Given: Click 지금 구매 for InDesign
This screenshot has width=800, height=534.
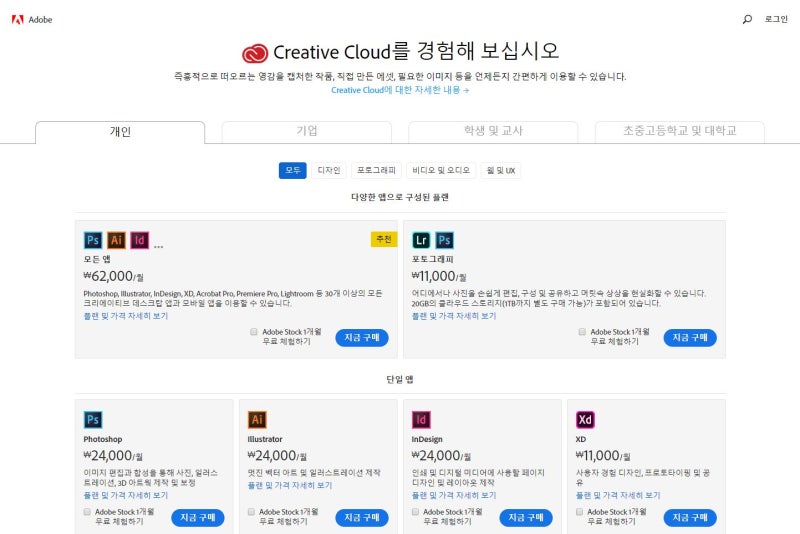Looking at the screenshot, I should (x=526, y=518).
